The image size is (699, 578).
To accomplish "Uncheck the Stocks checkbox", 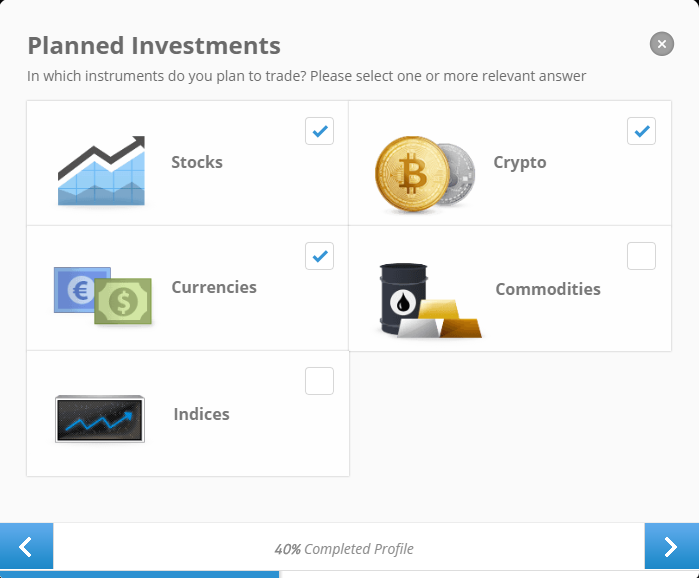I will 319,131.
